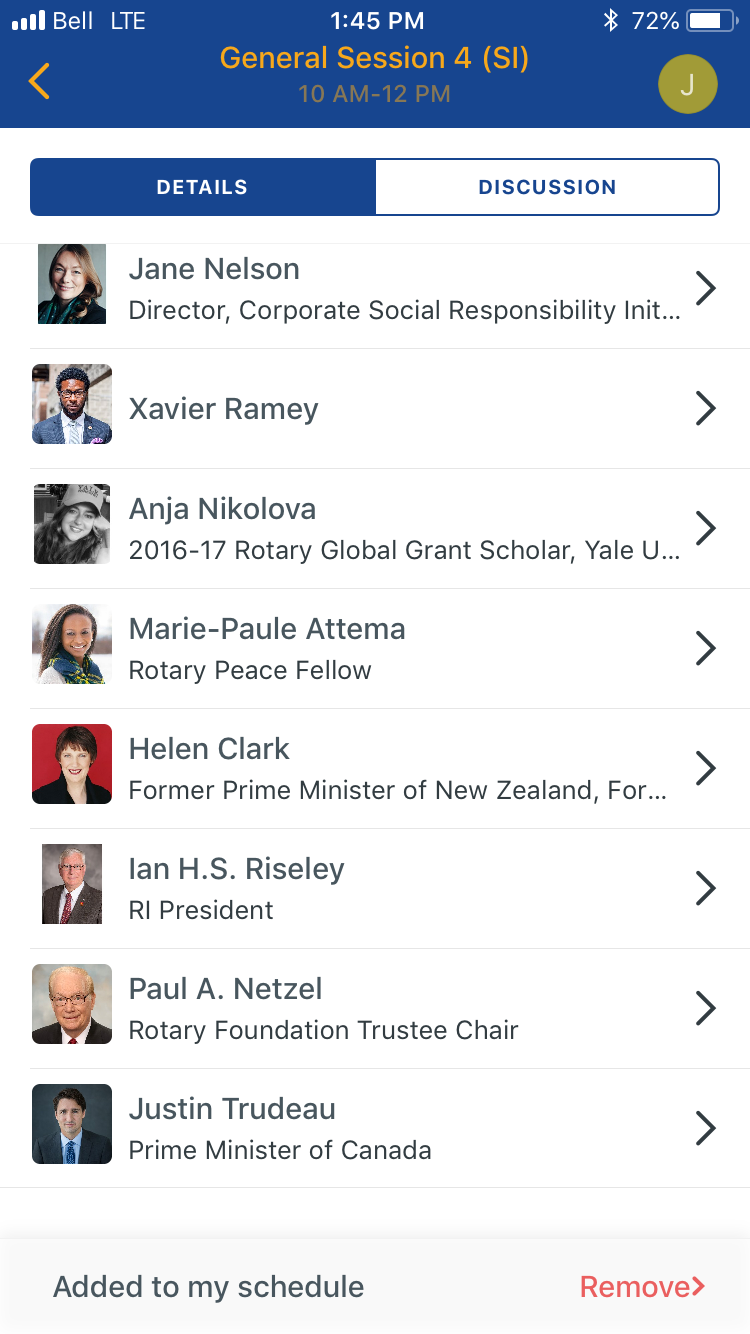Tap chevron beside Justin Trudeau
The image size is (750, 1334).
706,1128
